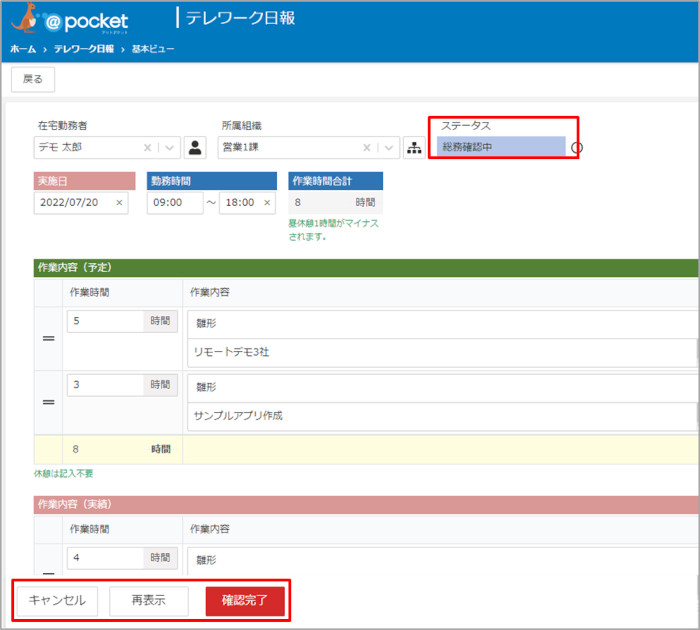This screenshot has height=630, width=700.
Task: Click the サンプルアプリ作成 text field
Action: (x=442, y=417)
